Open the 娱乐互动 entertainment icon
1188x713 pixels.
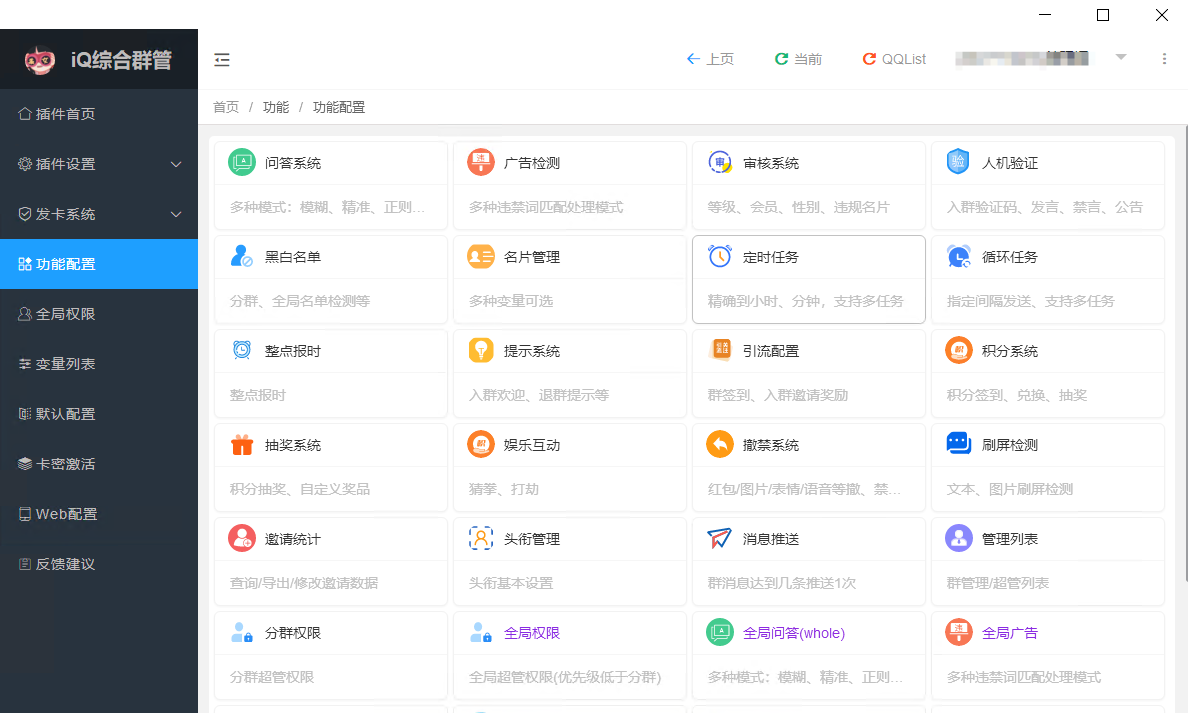pyautogui.click(x=481, y=444)
